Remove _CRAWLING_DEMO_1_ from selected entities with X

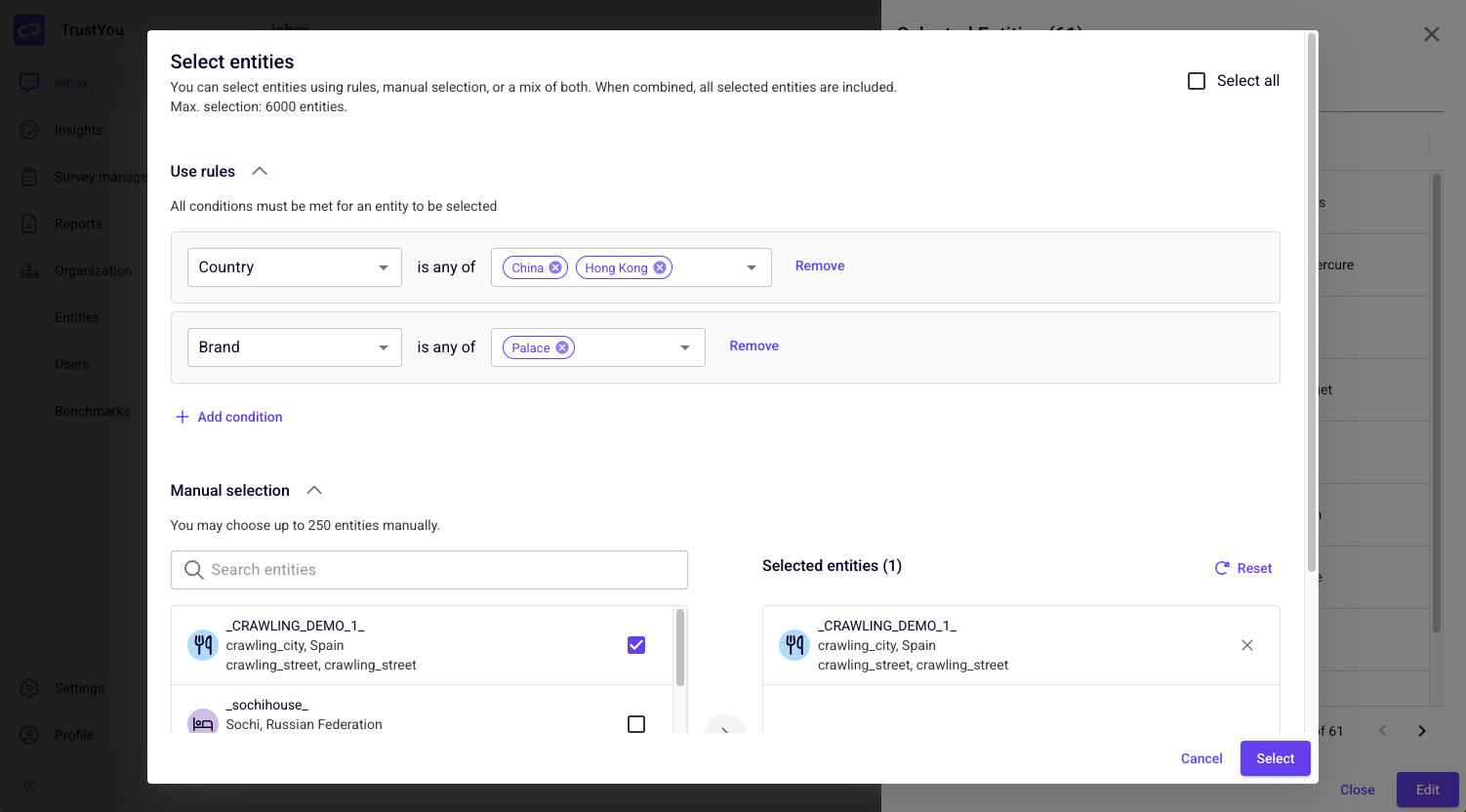(1247, 645)
